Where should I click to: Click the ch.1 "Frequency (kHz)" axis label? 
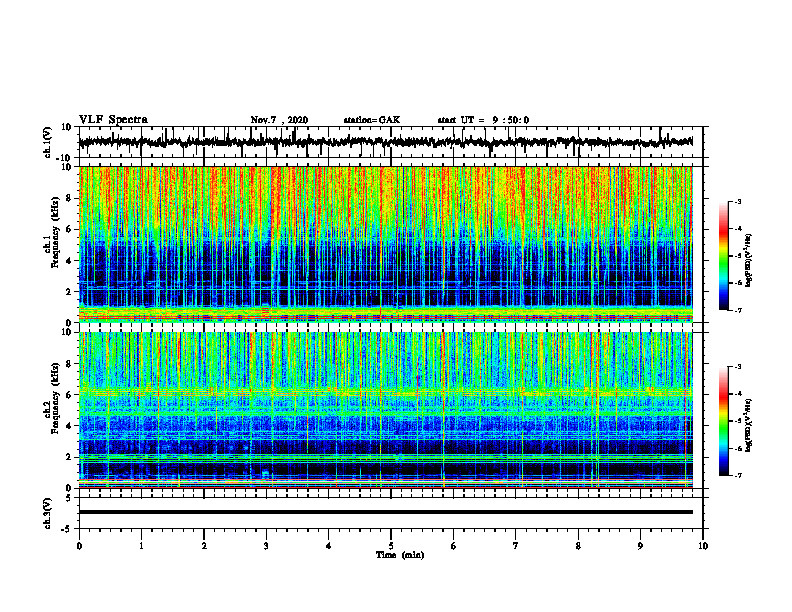55,233
